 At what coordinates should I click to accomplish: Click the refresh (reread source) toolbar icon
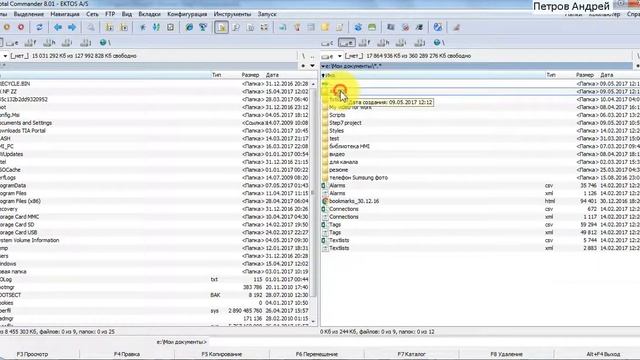(39, 27)
